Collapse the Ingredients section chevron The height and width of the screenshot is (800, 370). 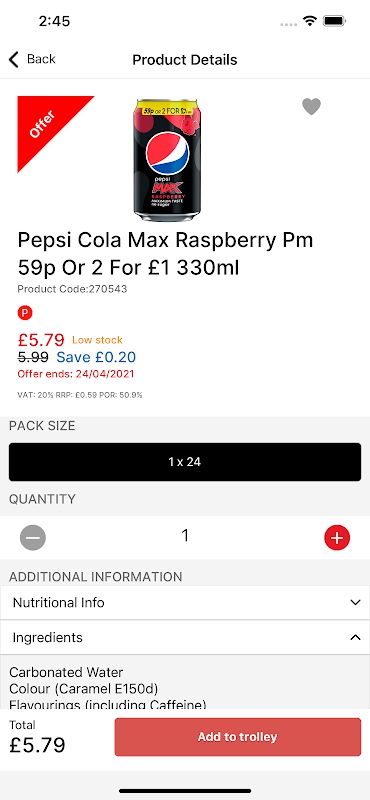click(356, 637)
